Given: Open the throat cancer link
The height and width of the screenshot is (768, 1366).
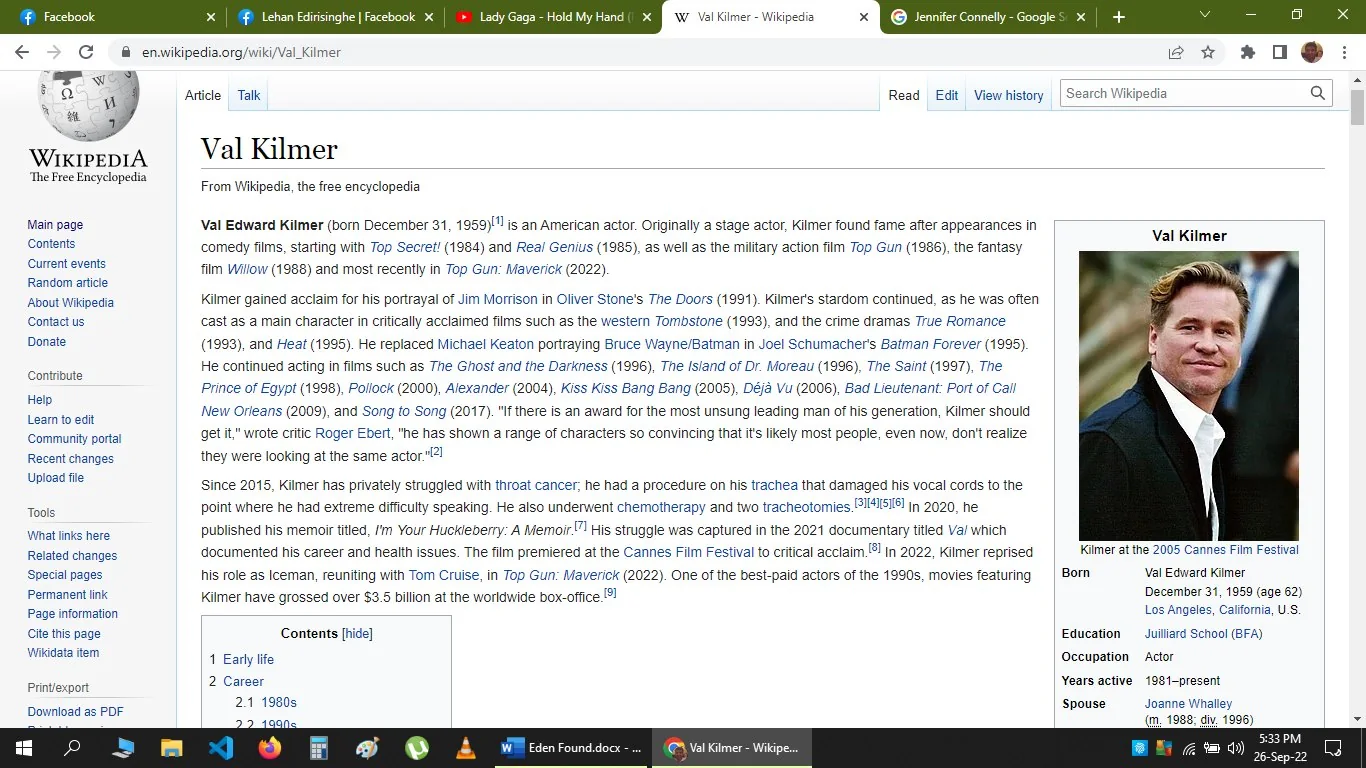Looking at the screenshot, I should (537, 485).
